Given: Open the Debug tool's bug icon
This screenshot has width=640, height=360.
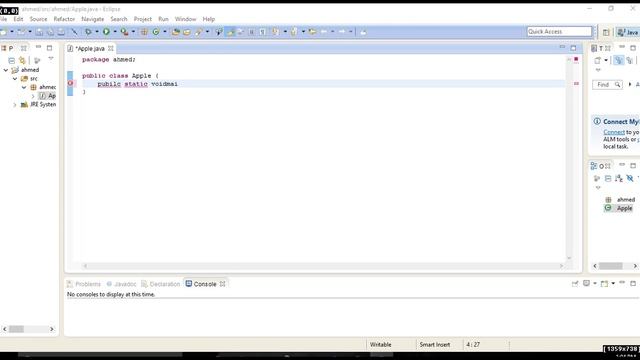Looking at the screenshot, I should click(88, 31).
